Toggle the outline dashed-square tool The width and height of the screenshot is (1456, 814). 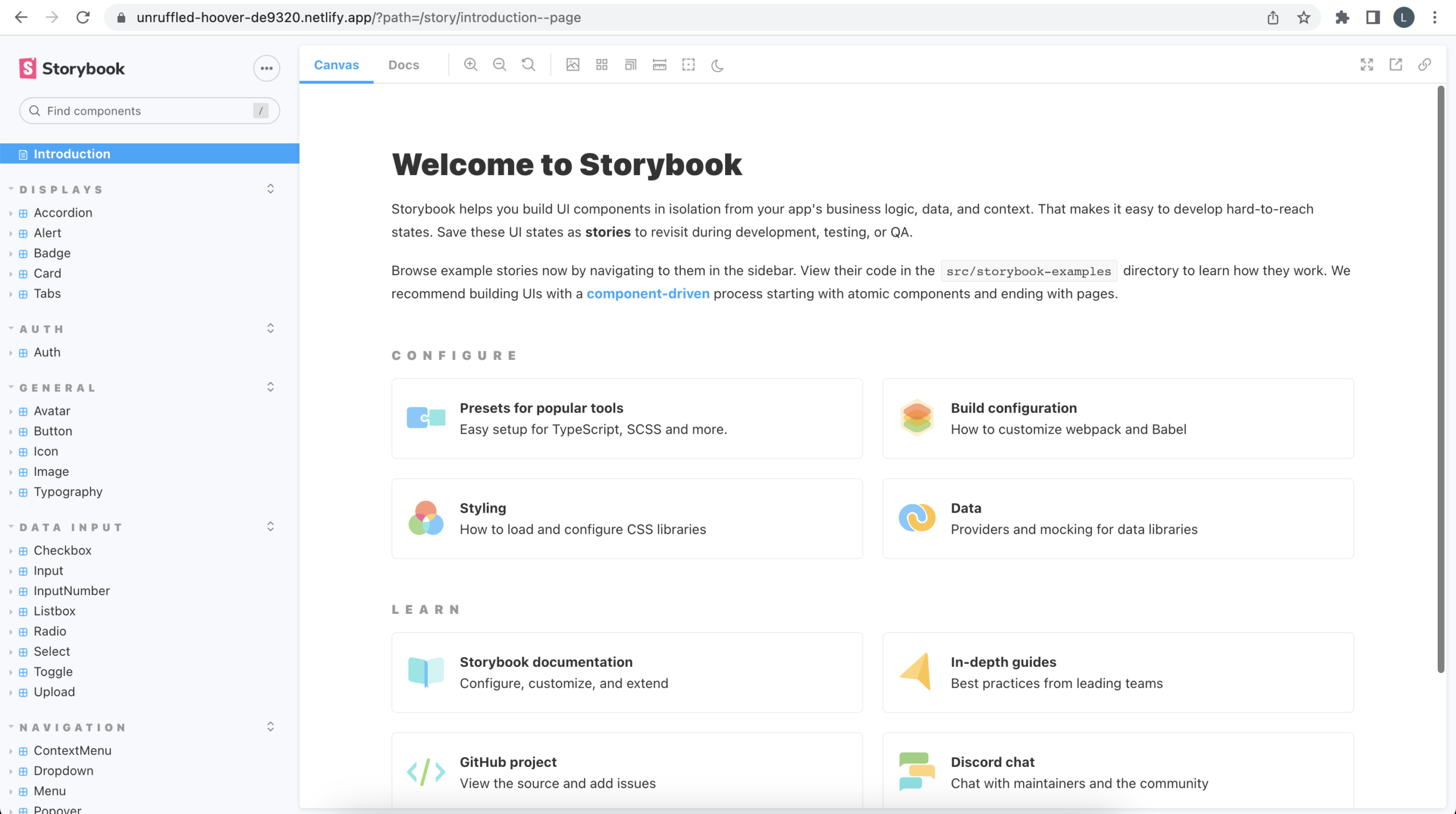coord(688,65)
